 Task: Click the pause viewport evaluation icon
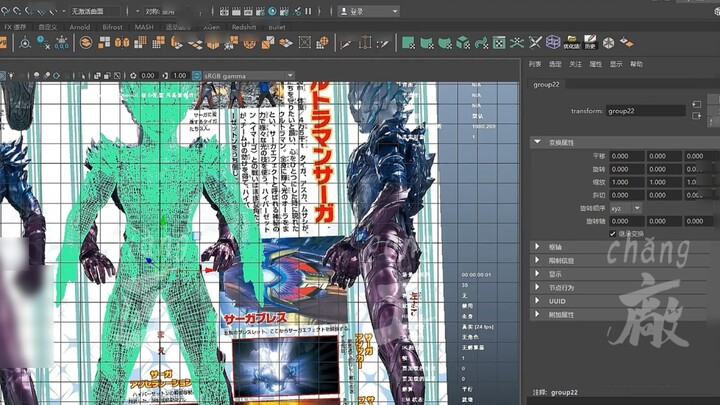click(308, 11)
